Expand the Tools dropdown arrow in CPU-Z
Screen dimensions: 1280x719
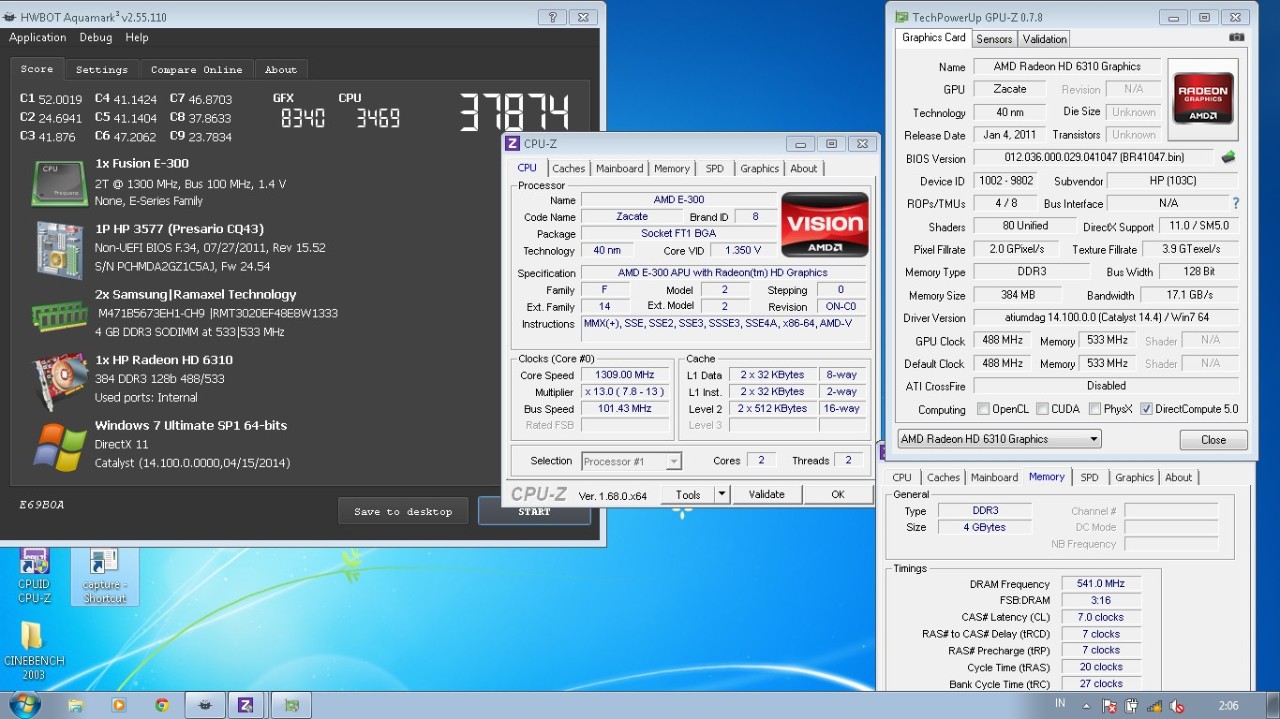pos(722,494)
